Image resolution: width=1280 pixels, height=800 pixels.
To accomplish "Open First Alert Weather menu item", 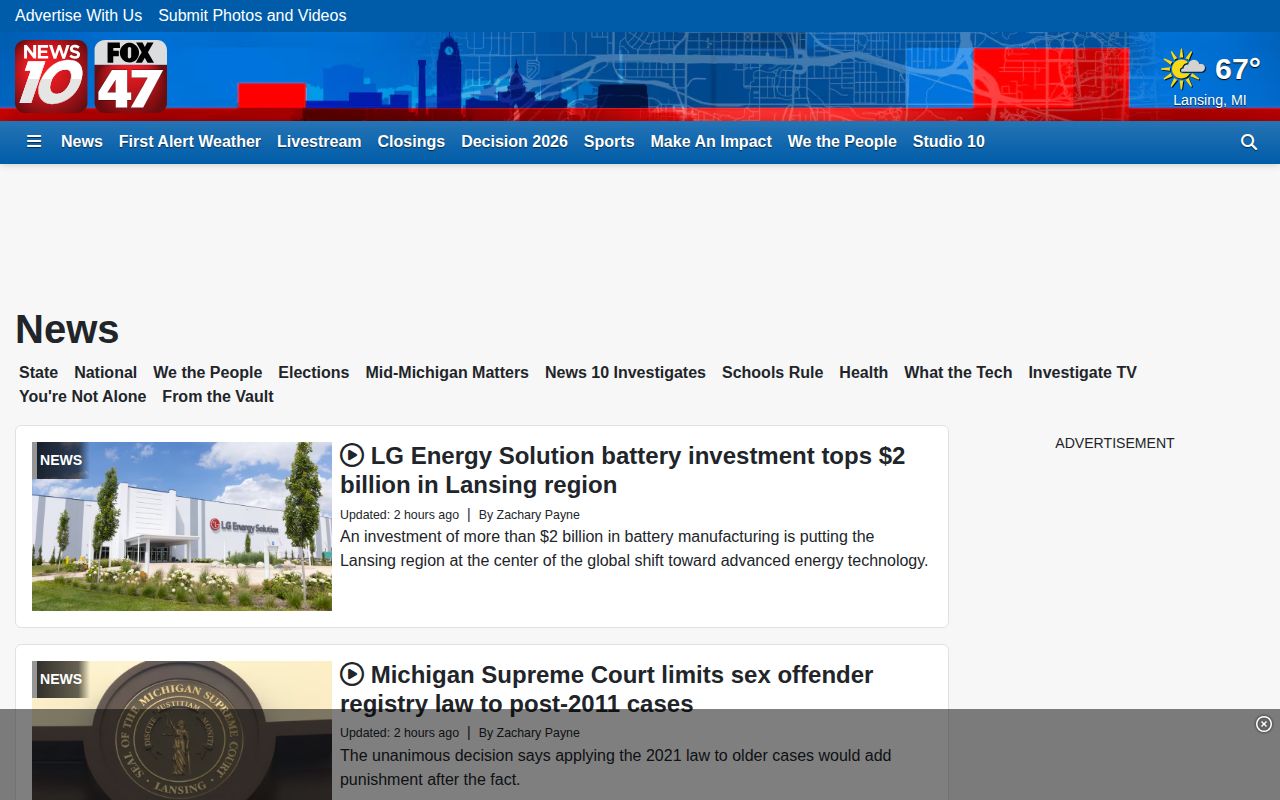I will 190,141.
